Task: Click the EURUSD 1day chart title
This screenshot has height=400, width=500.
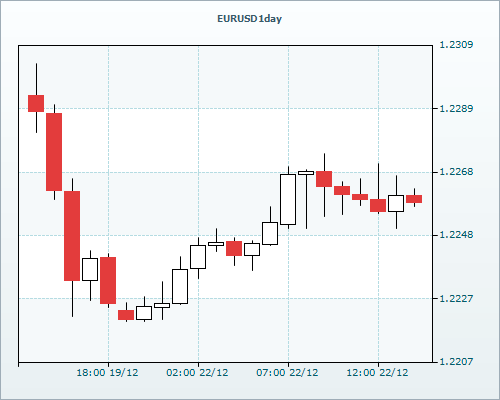Action: (249, 19)
